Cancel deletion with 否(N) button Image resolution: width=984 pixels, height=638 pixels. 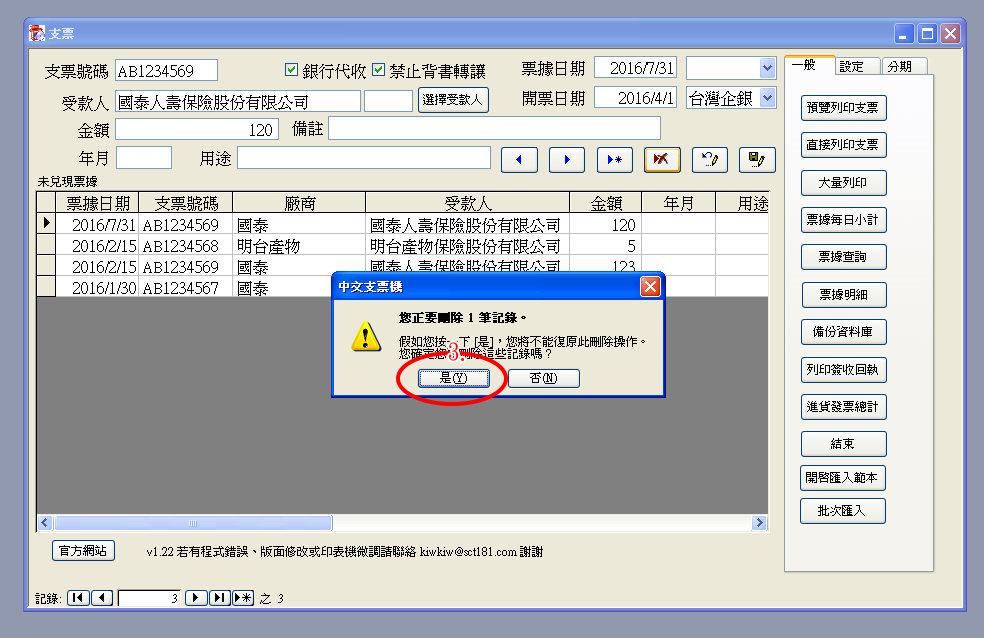pyautogui.click(x=543, y=378)
